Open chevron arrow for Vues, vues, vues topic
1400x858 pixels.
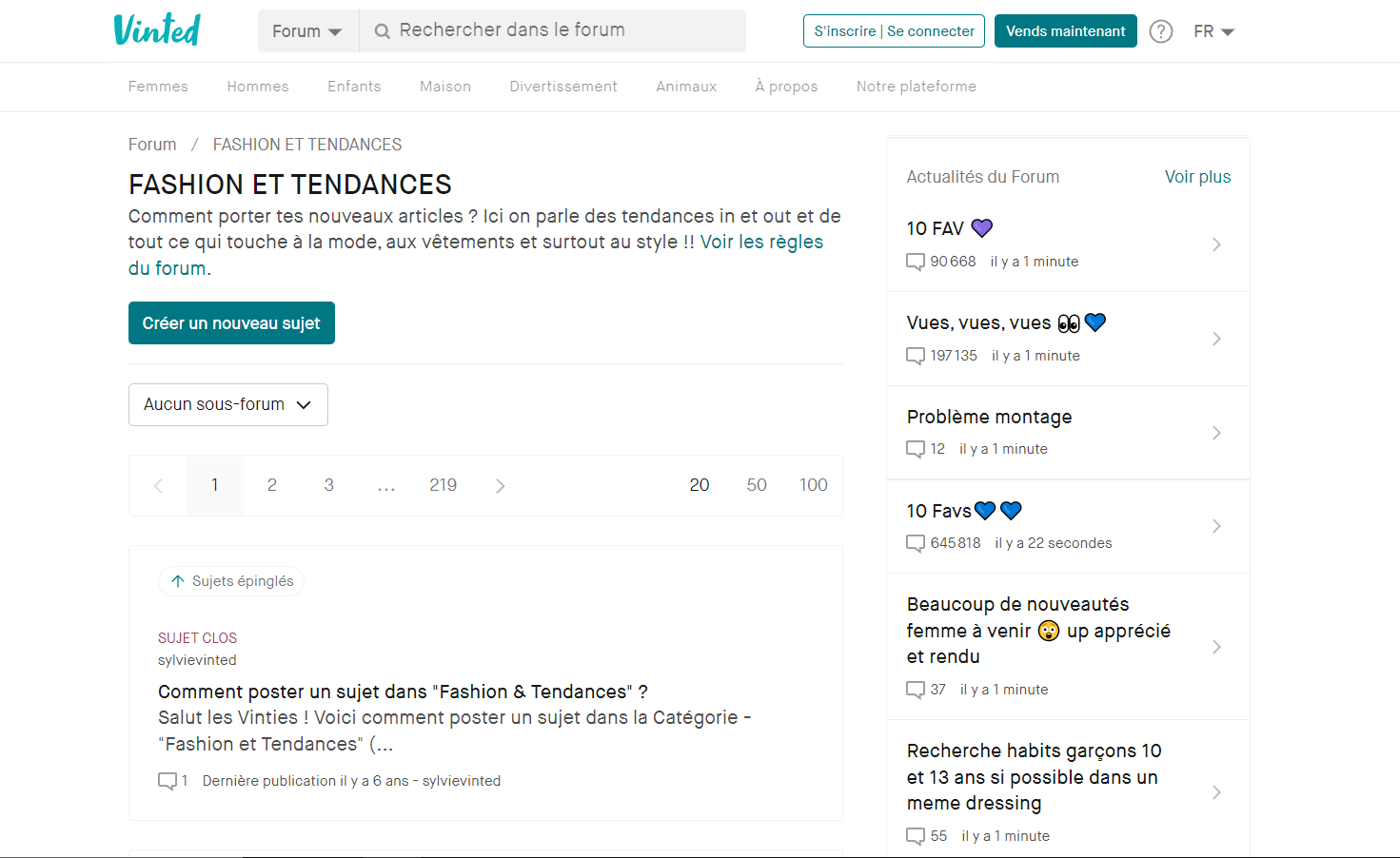pyautogui.click(x=1216, y=339)
